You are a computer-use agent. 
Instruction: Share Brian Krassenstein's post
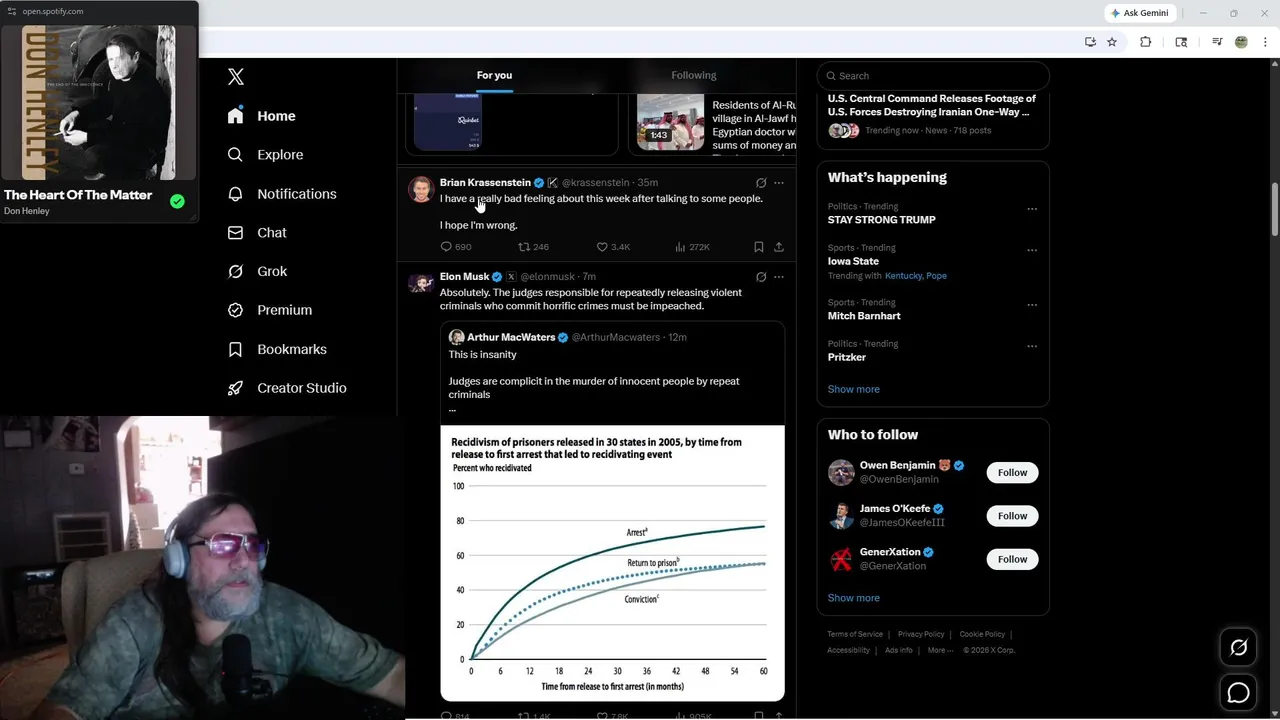(x=779, y=247)
